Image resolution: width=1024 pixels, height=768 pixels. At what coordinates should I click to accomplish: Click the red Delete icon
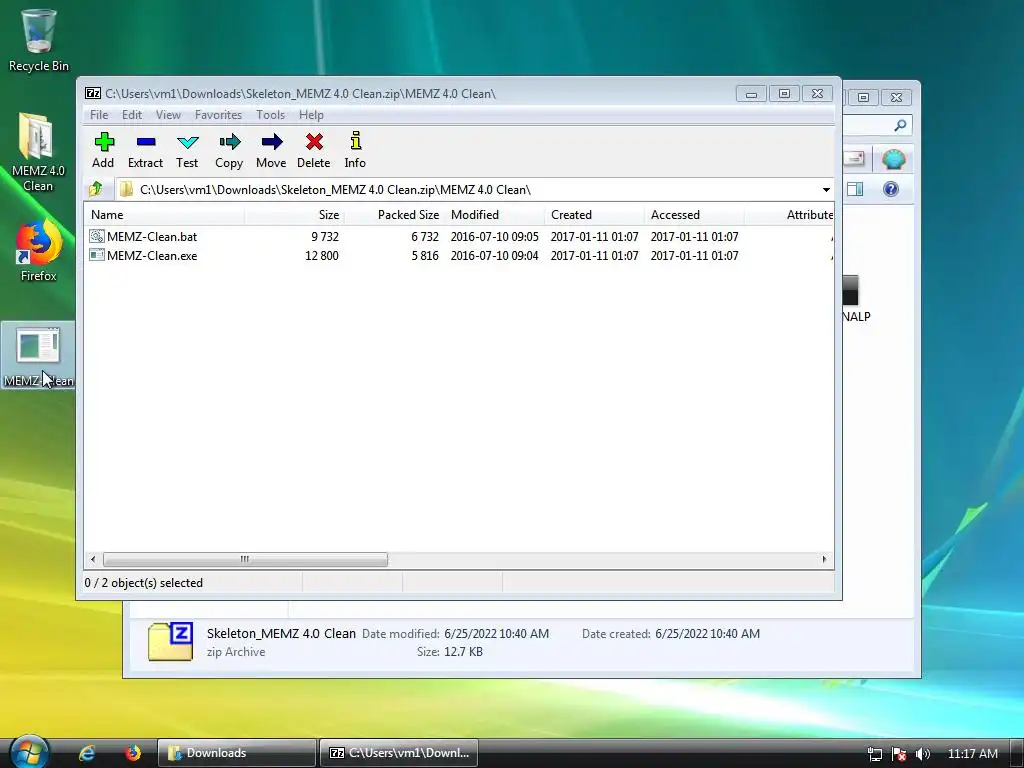click(x=314, y=142)
